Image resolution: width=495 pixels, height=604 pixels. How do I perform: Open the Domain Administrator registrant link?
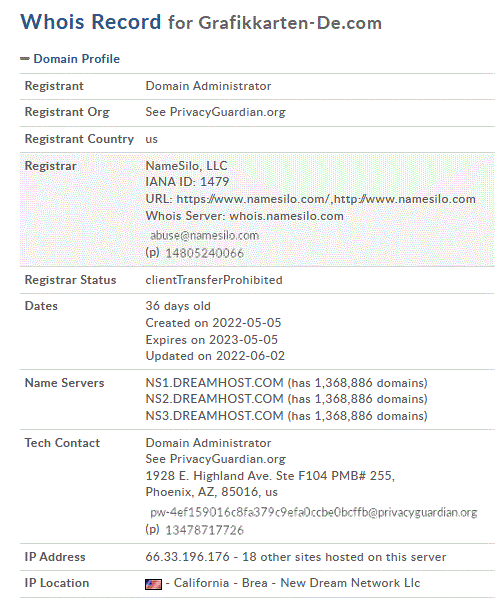coord(208,86)
